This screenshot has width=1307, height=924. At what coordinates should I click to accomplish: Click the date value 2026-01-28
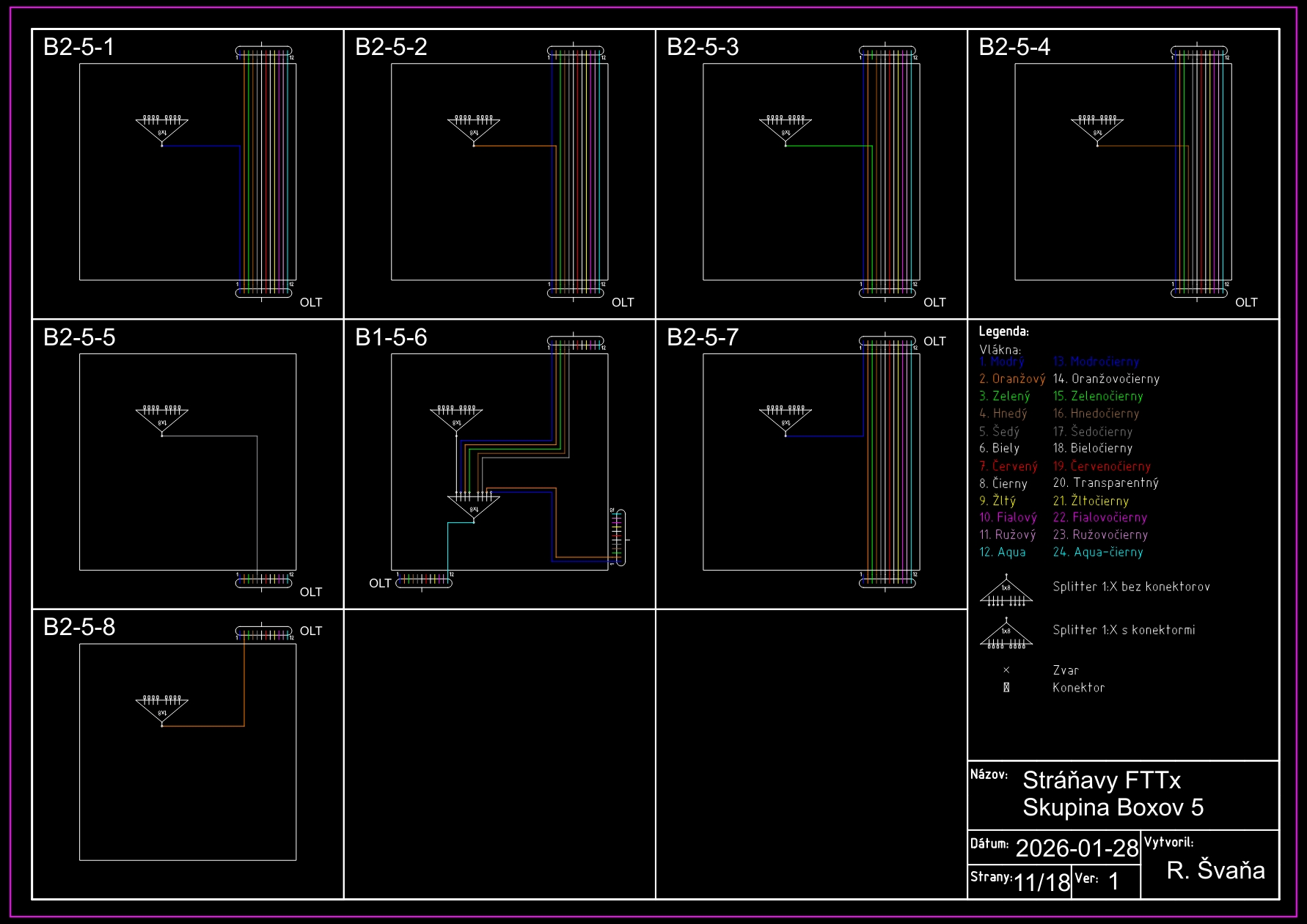[1077, 848]
